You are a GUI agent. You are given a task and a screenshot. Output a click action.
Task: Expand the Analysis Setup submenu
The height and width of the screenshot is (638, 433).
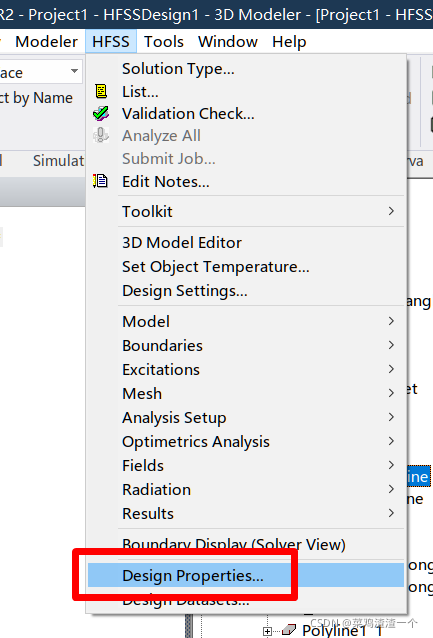tap(246, 417)
